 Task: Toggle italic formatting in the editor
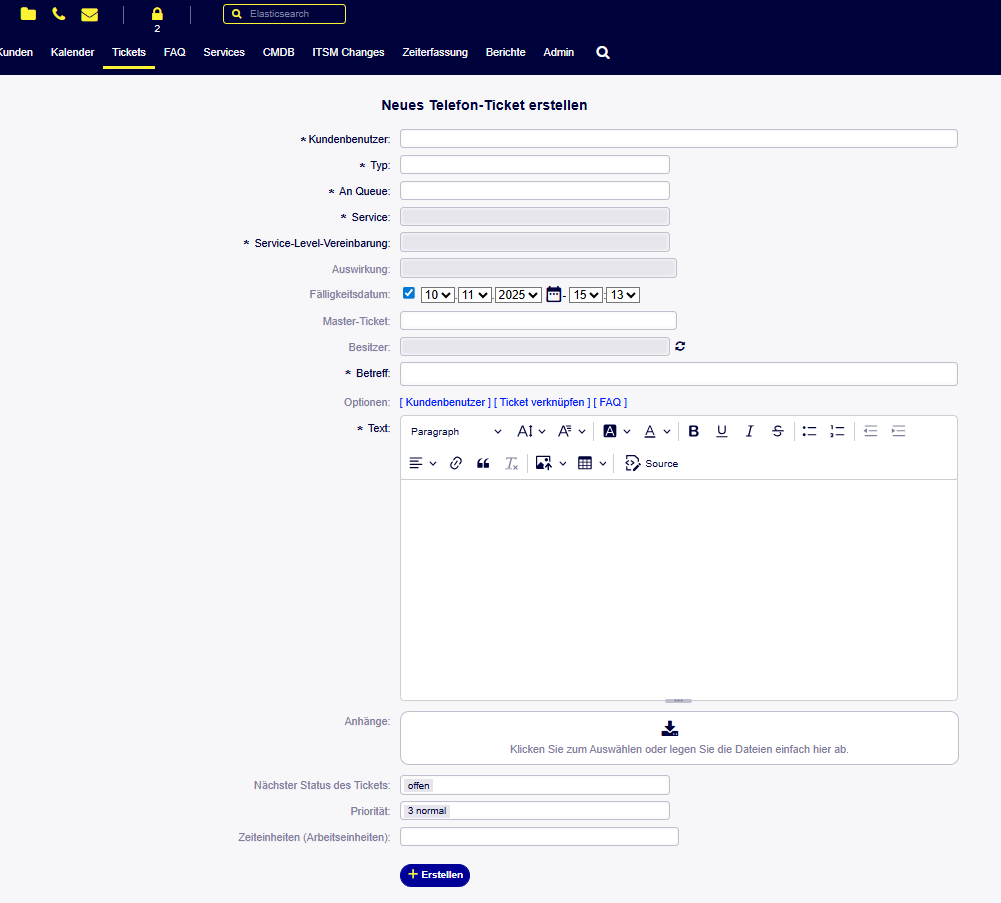click(749, 431)
